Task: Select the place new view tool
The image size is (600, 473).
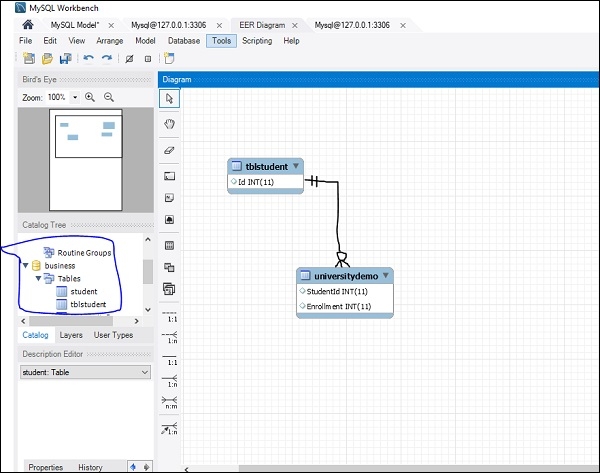Action: (x=169, y=267)
